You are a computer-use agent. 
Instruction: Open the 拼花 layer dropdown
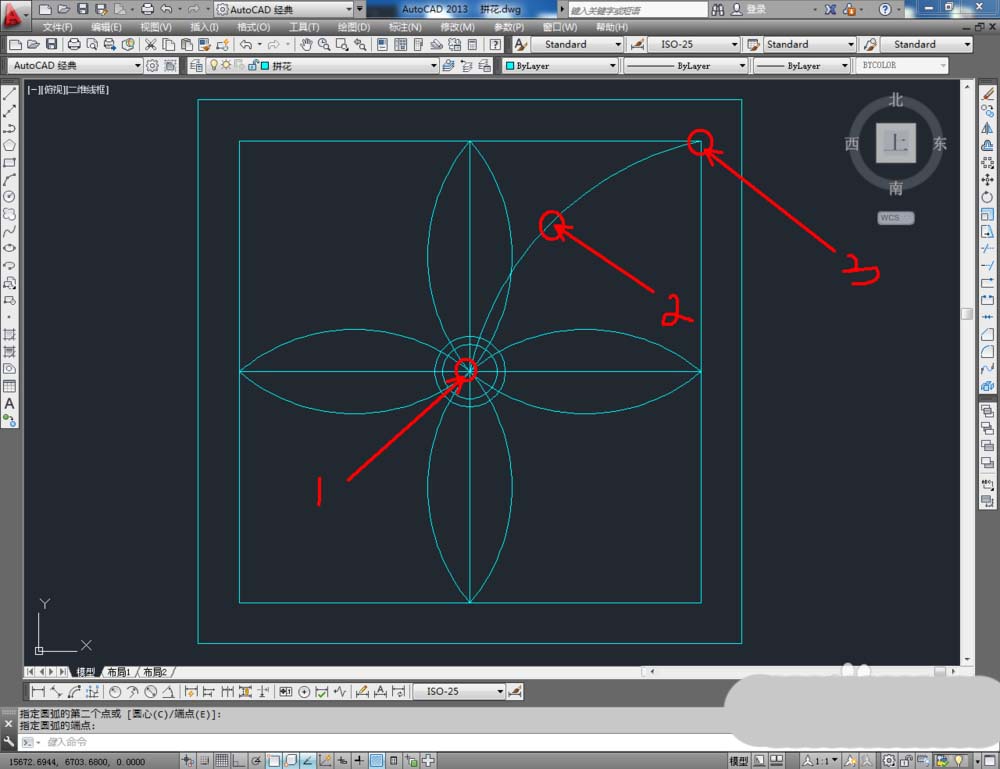coord(434,66)
